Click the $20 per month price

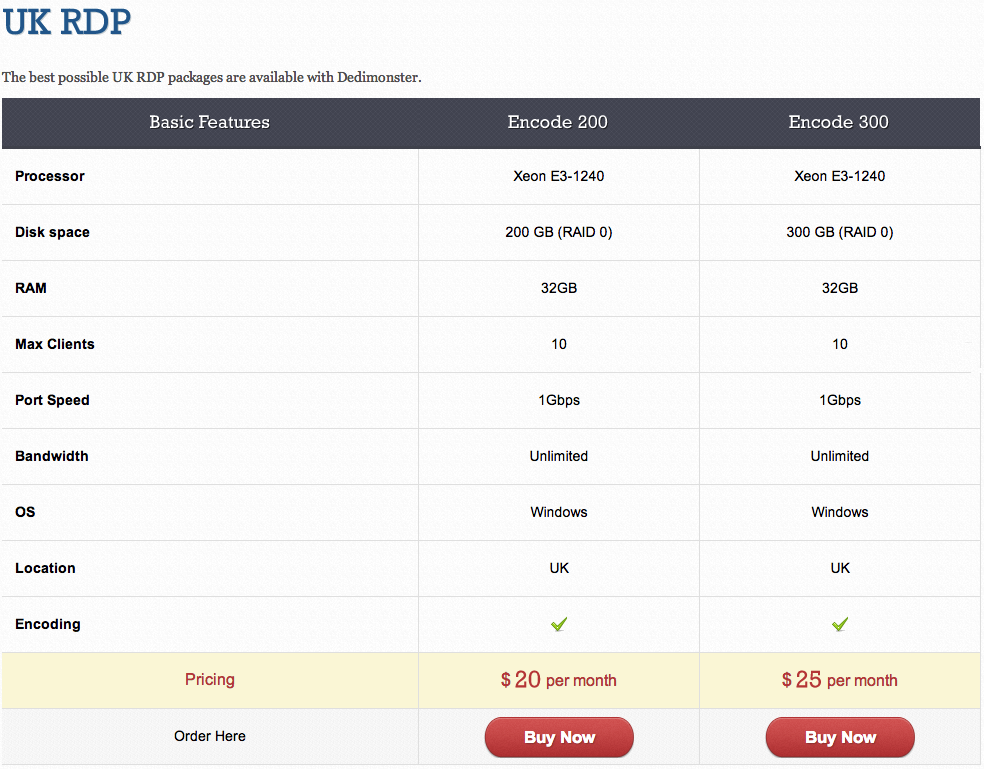559,680
